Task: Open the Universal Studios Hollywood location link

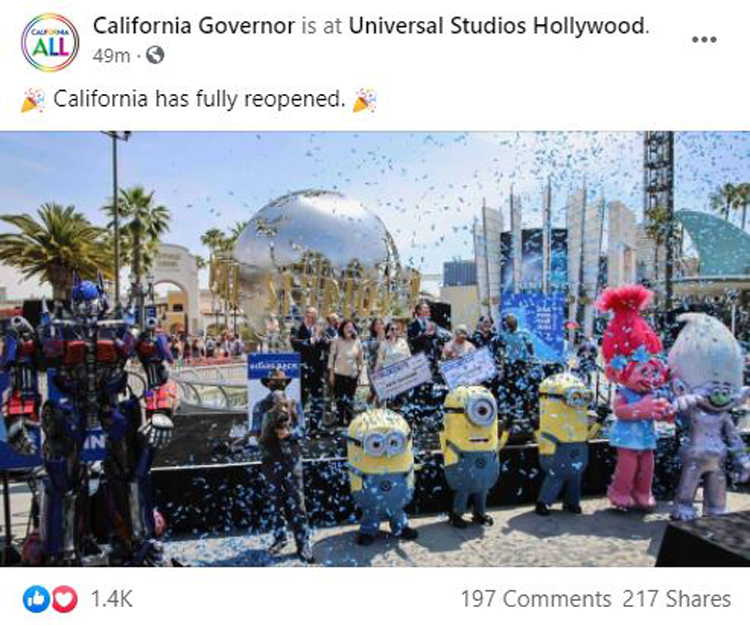Action: [497, 26]
